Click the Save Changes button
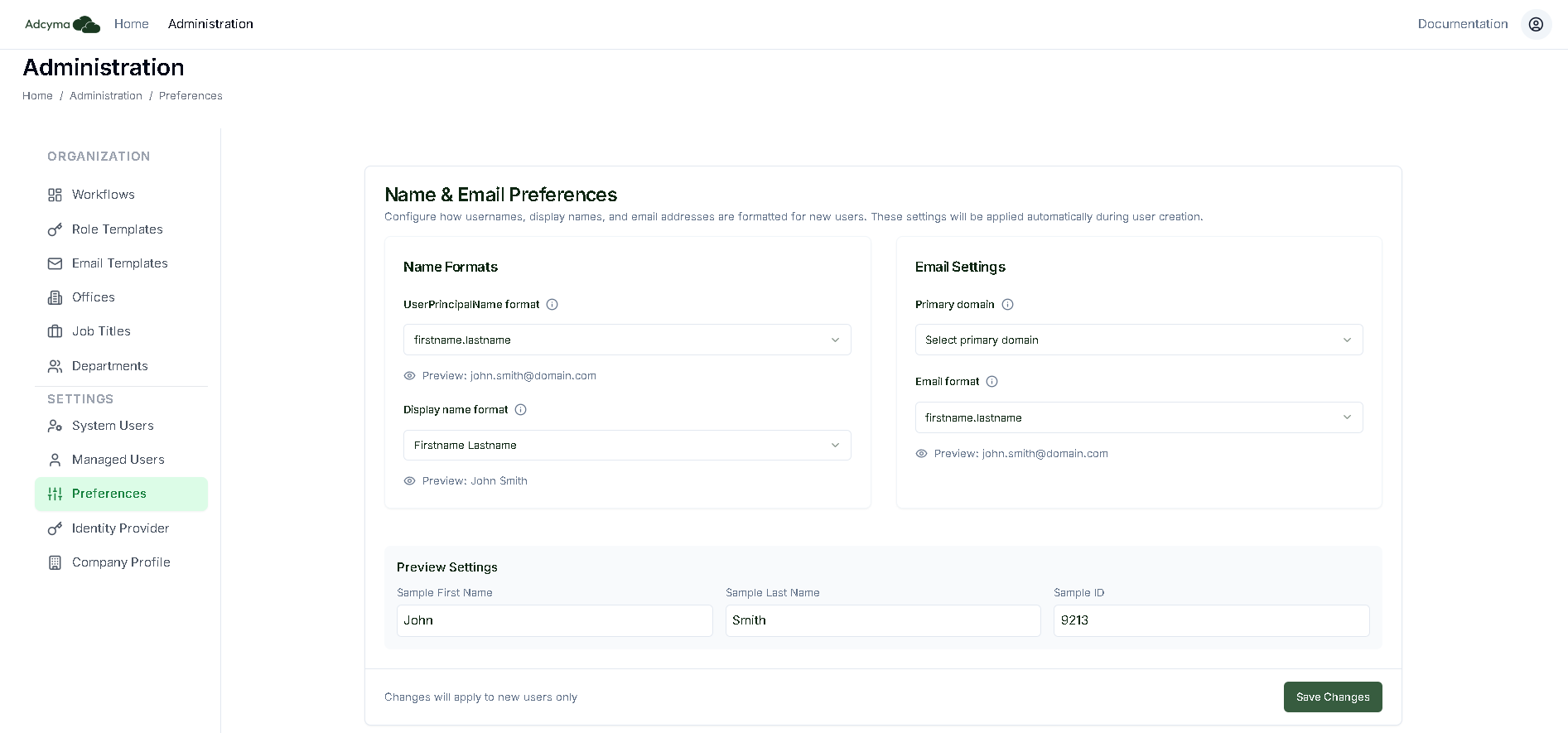This screenshot has width=1568, height=733. 1333,697
